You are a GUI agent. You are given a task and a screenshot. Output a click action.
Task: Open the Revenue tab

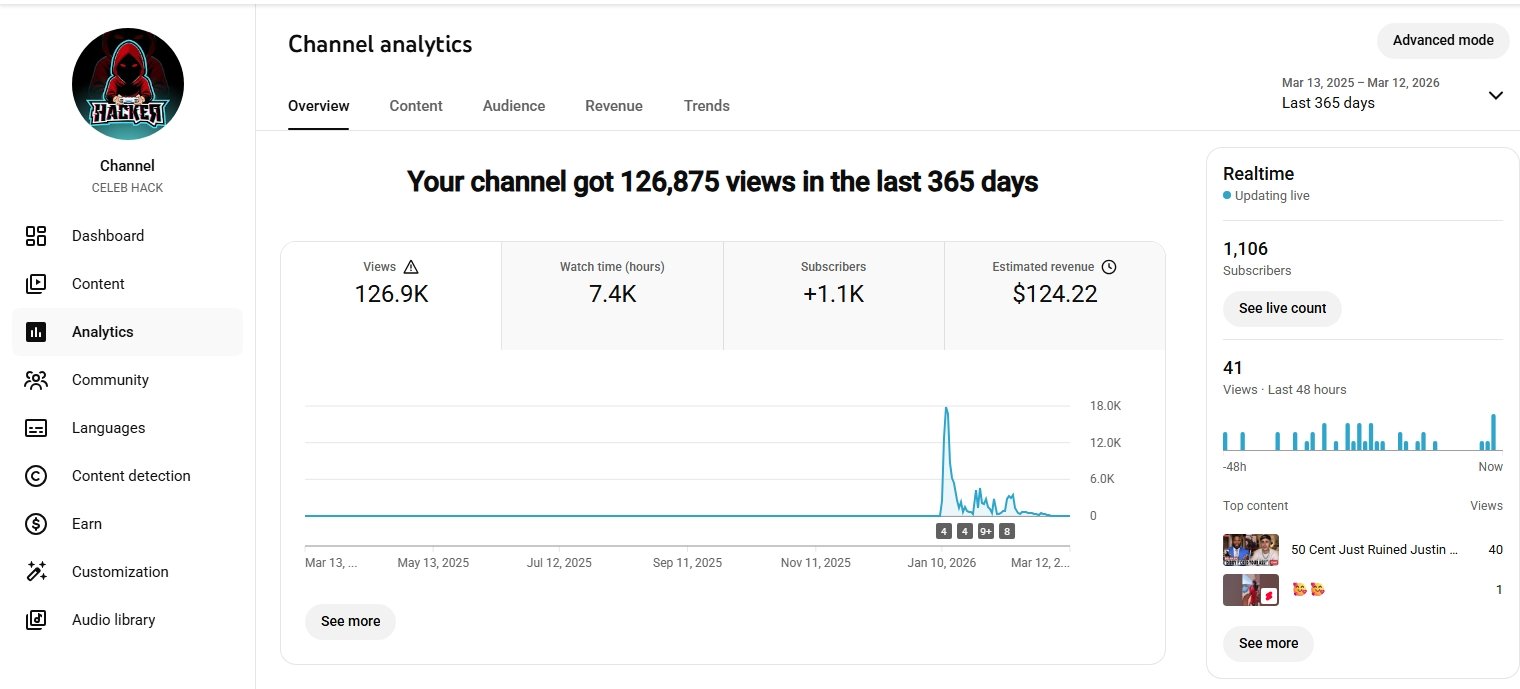pyautogui.click(x=614, y=106)
